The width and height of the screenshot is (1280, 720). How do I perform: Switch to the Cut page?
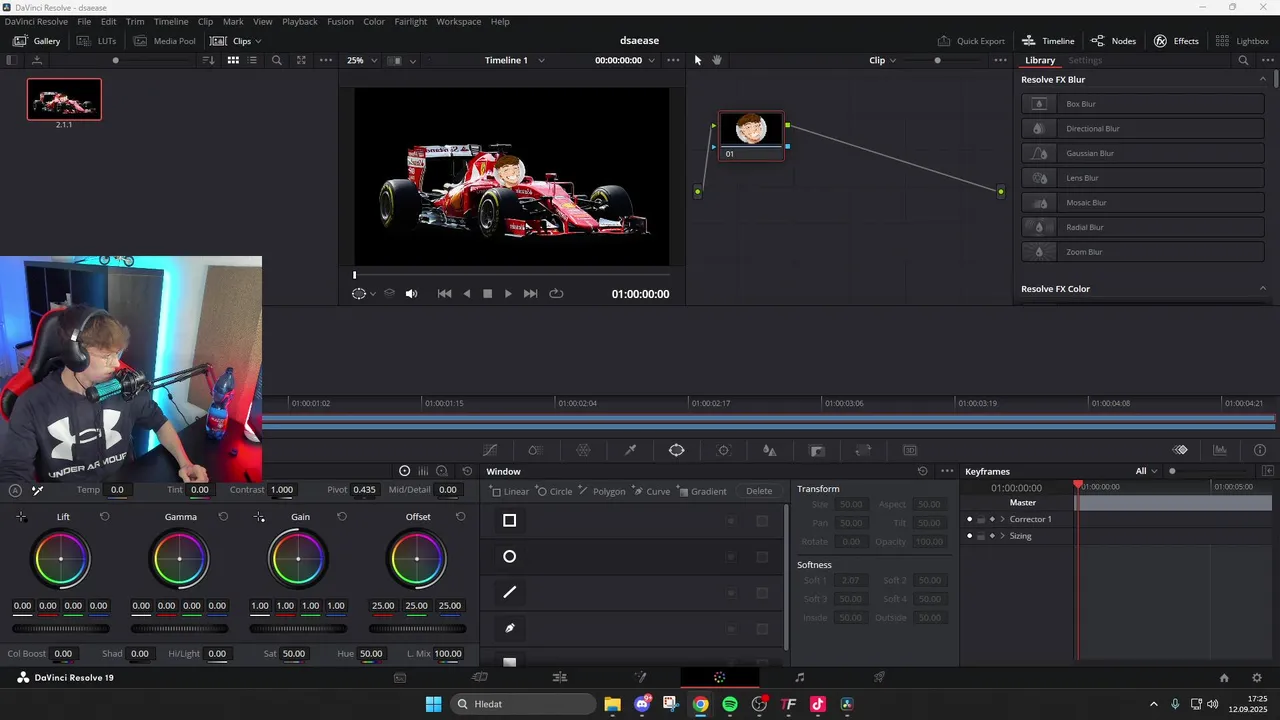click(x=480, y=677)
